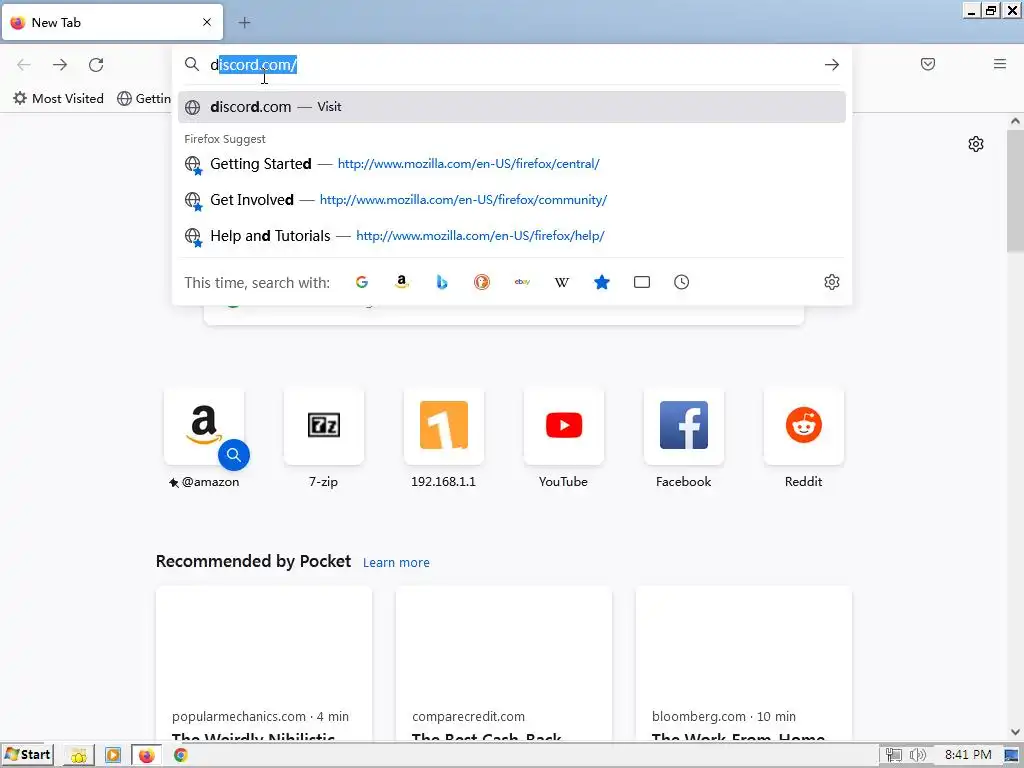Click the forward navigation arrow
Screen dimensions: 1024x768
click(x=60, y=65)
